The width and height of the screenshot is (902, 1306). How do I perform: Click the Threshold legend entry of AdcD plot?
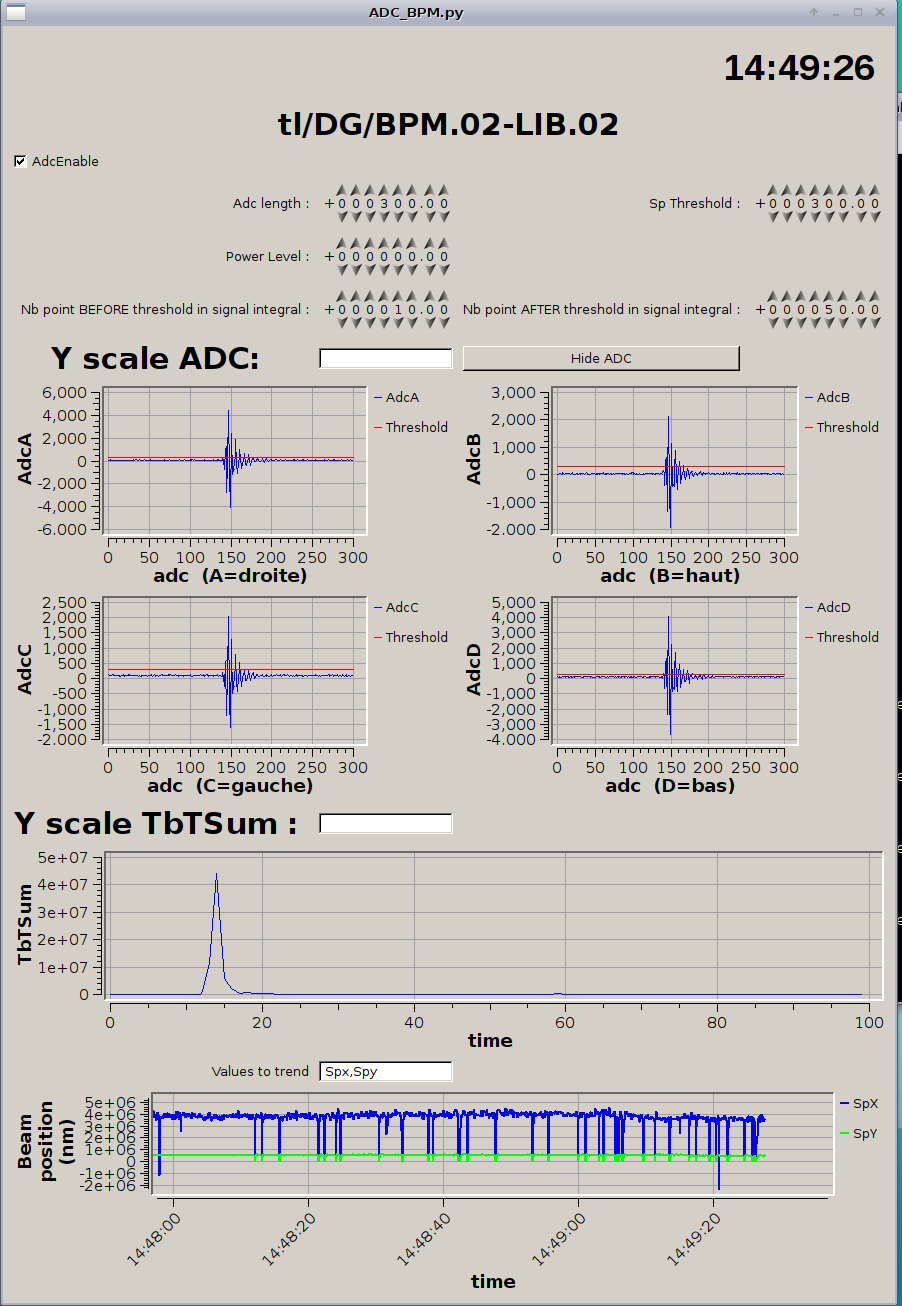click(847, 637)
